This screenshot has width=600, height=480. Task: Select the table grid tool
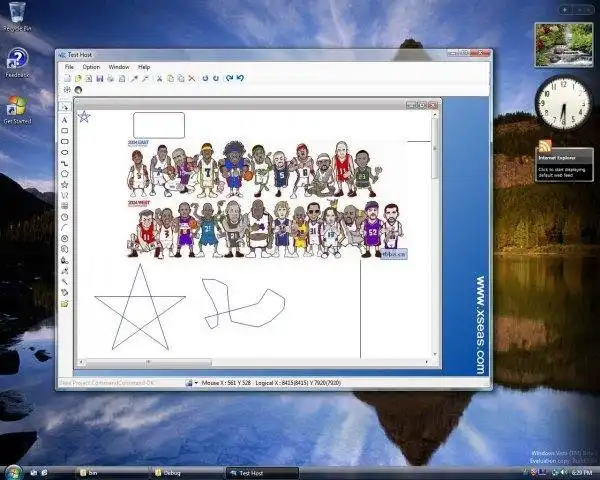[65, 206]
